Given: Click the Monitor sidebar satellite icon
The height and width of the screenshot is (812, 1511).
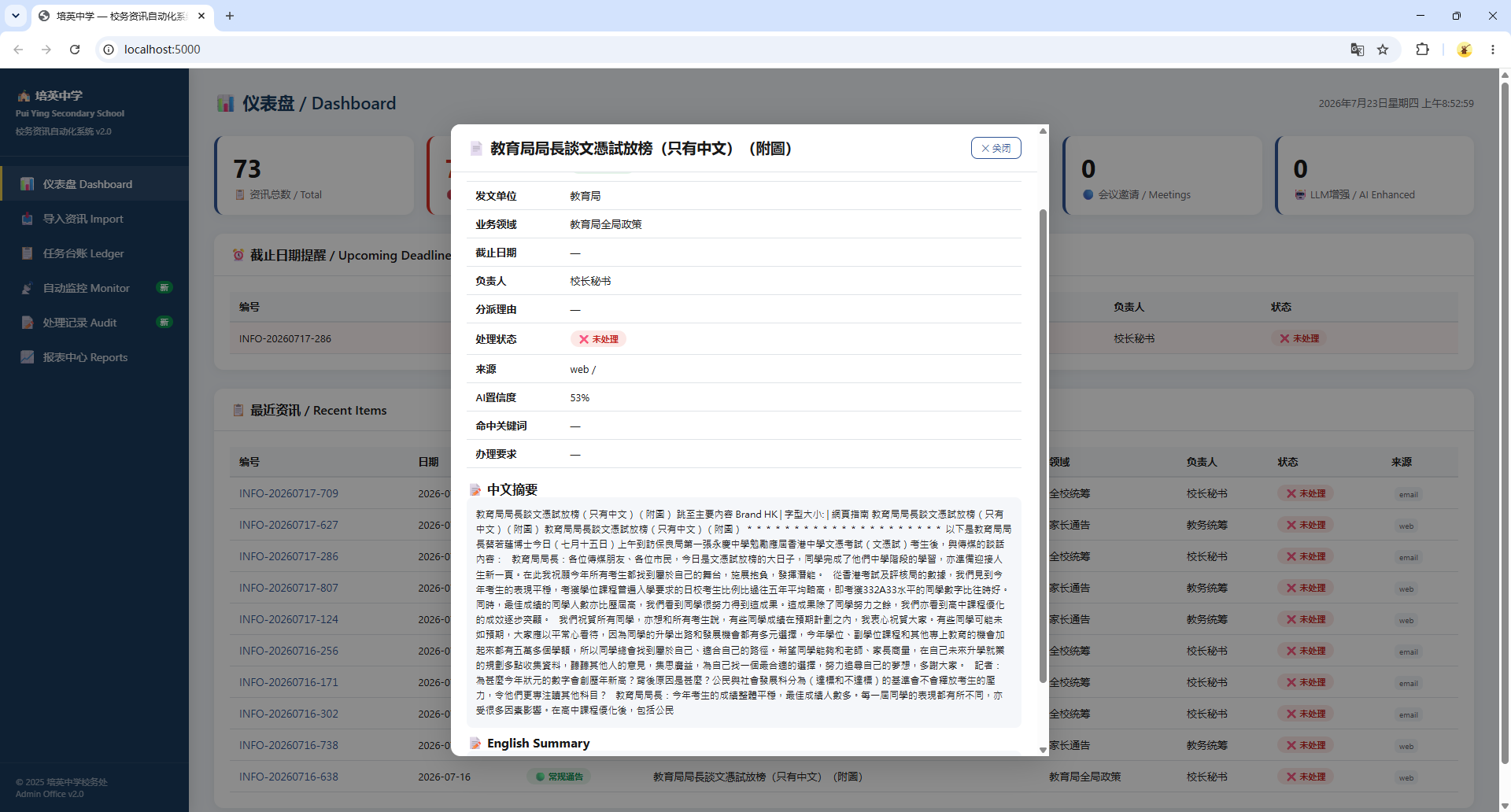Looking at the screenshot, I should [28, 288].
